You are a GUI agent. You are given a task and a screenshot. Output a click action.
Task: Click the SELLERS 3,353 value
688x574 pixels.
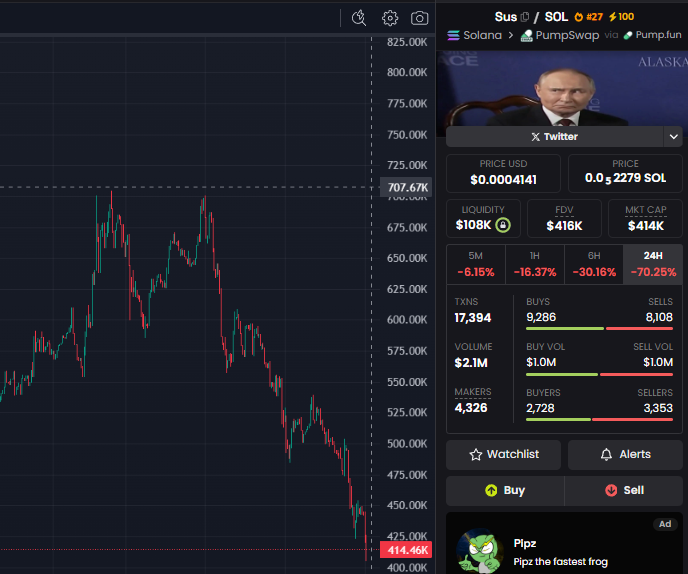coord(658,408)
